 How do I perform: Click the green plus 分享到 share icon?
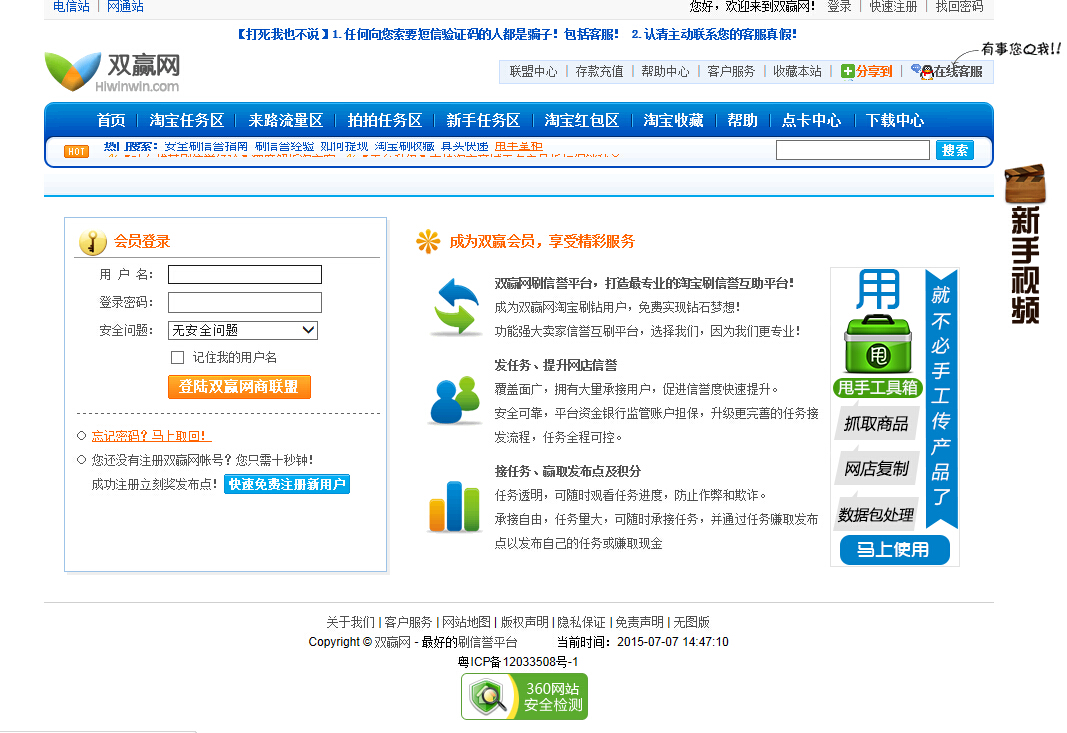click(866, 71)
